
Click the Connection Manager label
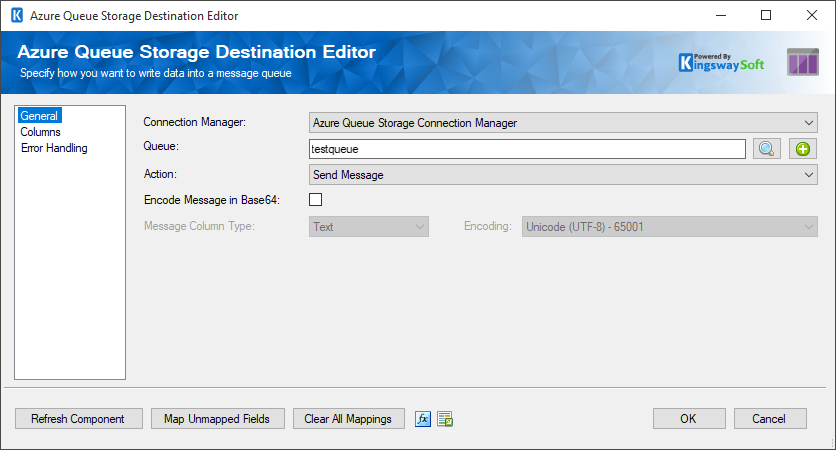(x=195, y=122)
